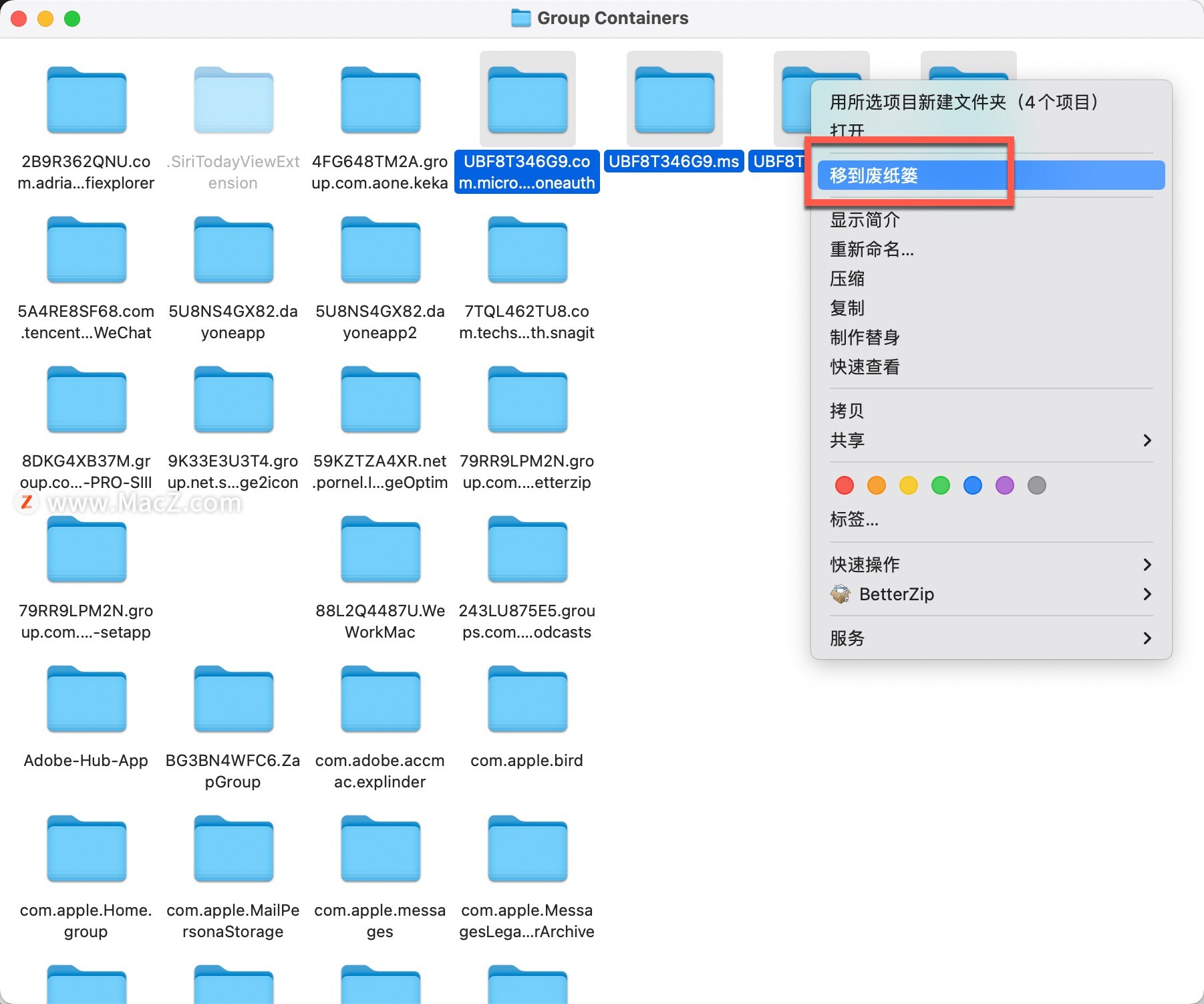Choose 复制 from the context menu

992,307
